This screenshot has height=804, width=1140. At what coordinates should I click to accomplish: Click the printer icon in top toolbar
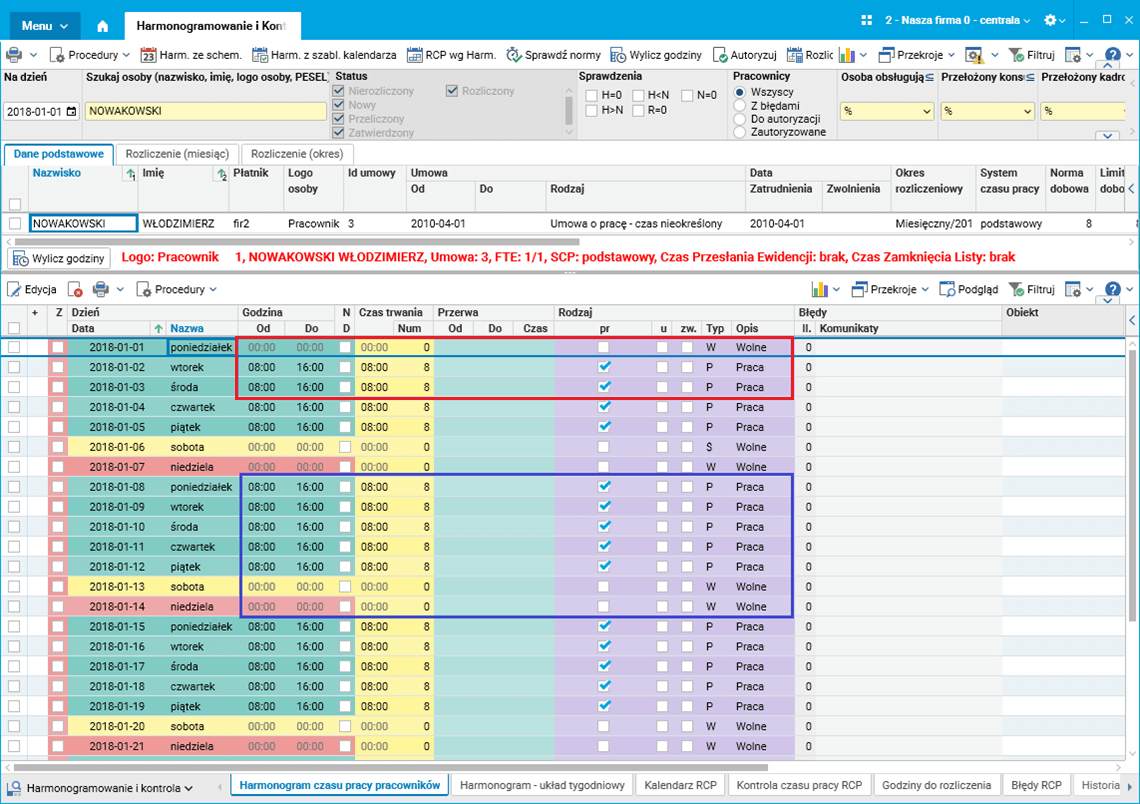14,55
